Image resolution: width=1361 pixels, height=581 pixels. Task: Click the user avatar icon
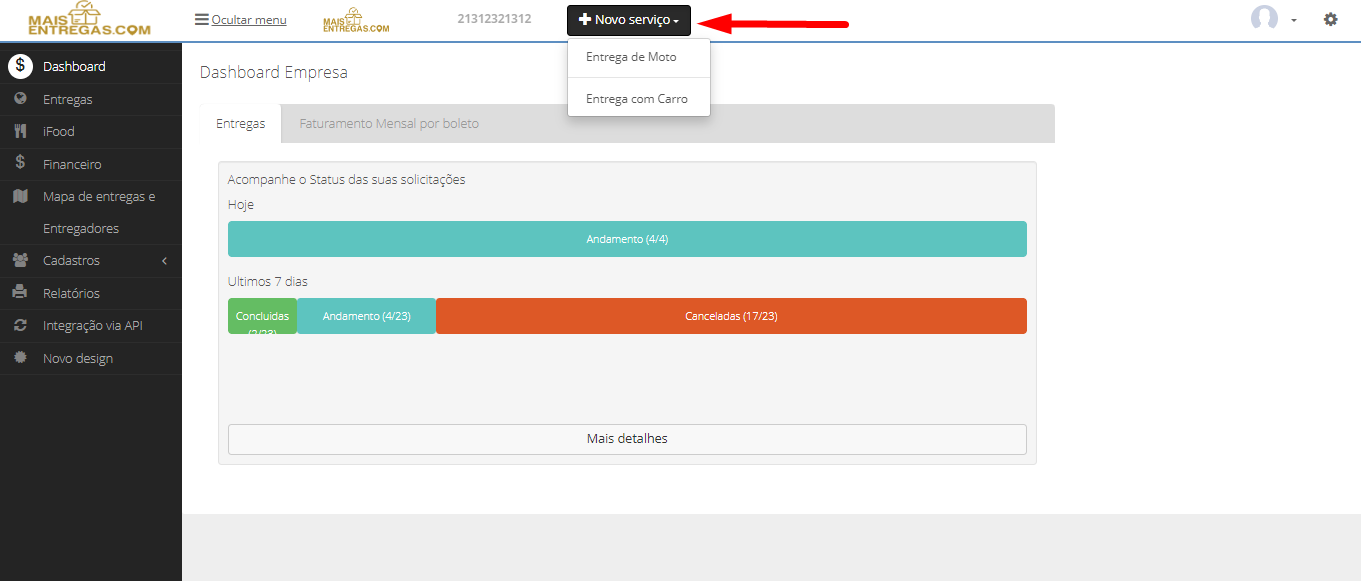pos(1264,19)
